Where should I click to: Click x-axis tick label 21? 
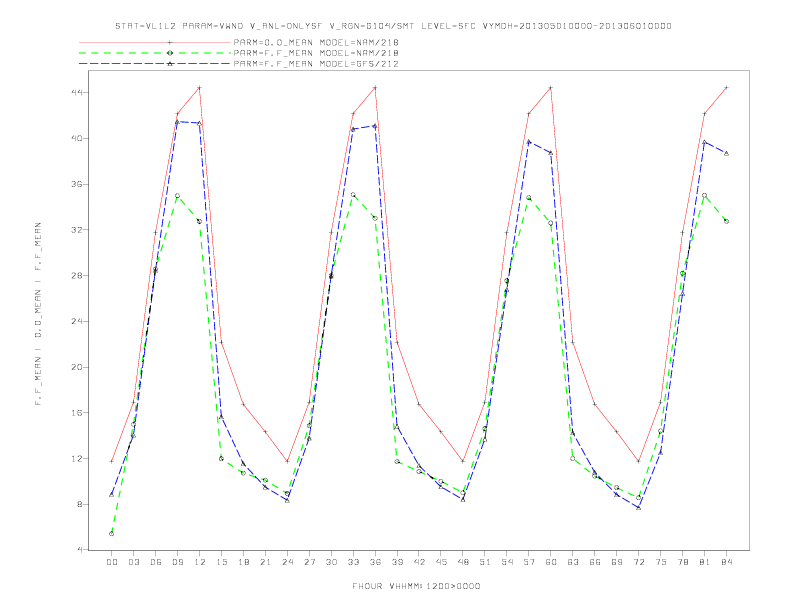[265, 562]
